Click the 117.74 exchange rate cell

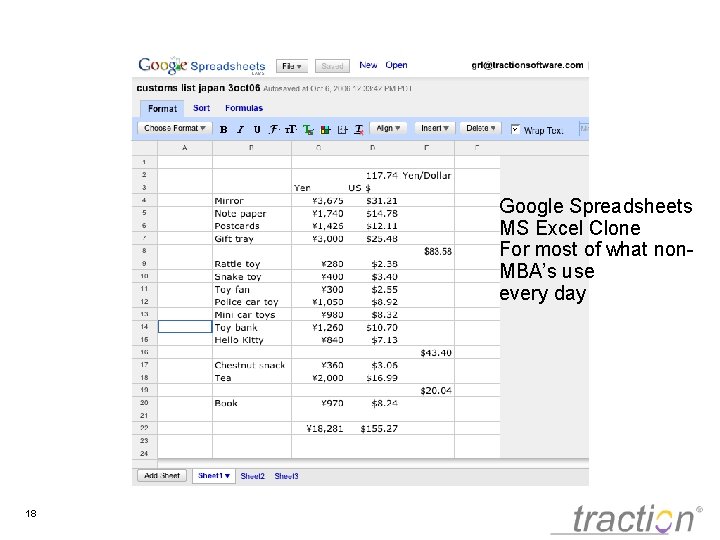click(x=372, y=175)
